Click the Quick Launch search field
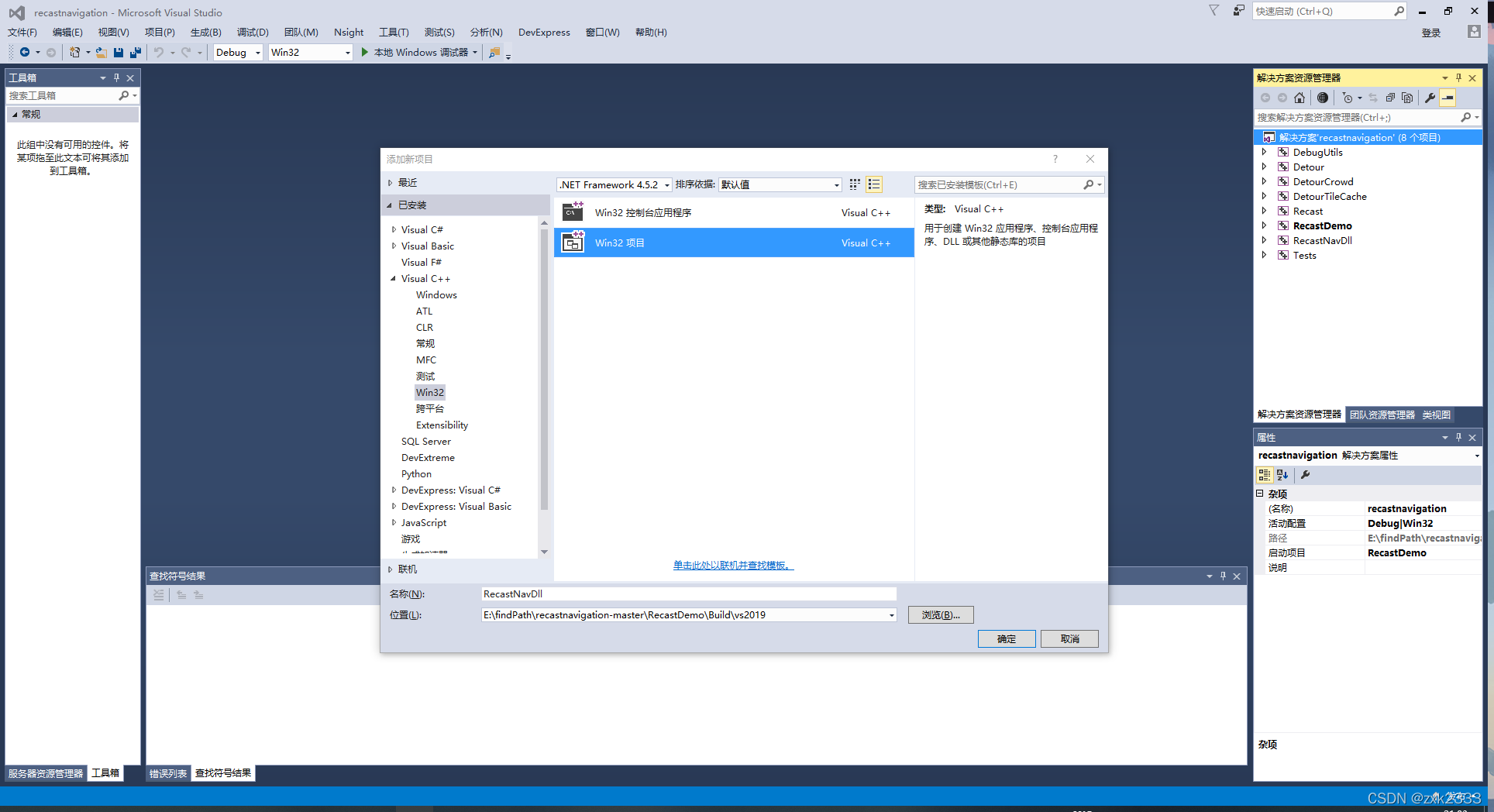The height and width of the screenshot is (812, 1494). [x=1322, y=11]
